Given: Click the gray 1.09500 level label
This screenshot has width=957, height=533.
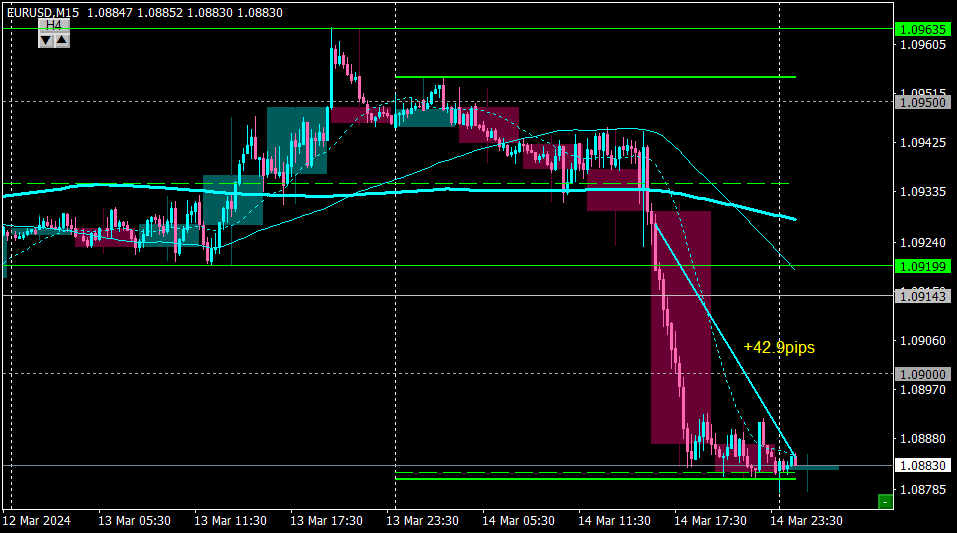Looking at the screenshot, I should [x=923, y=103].
